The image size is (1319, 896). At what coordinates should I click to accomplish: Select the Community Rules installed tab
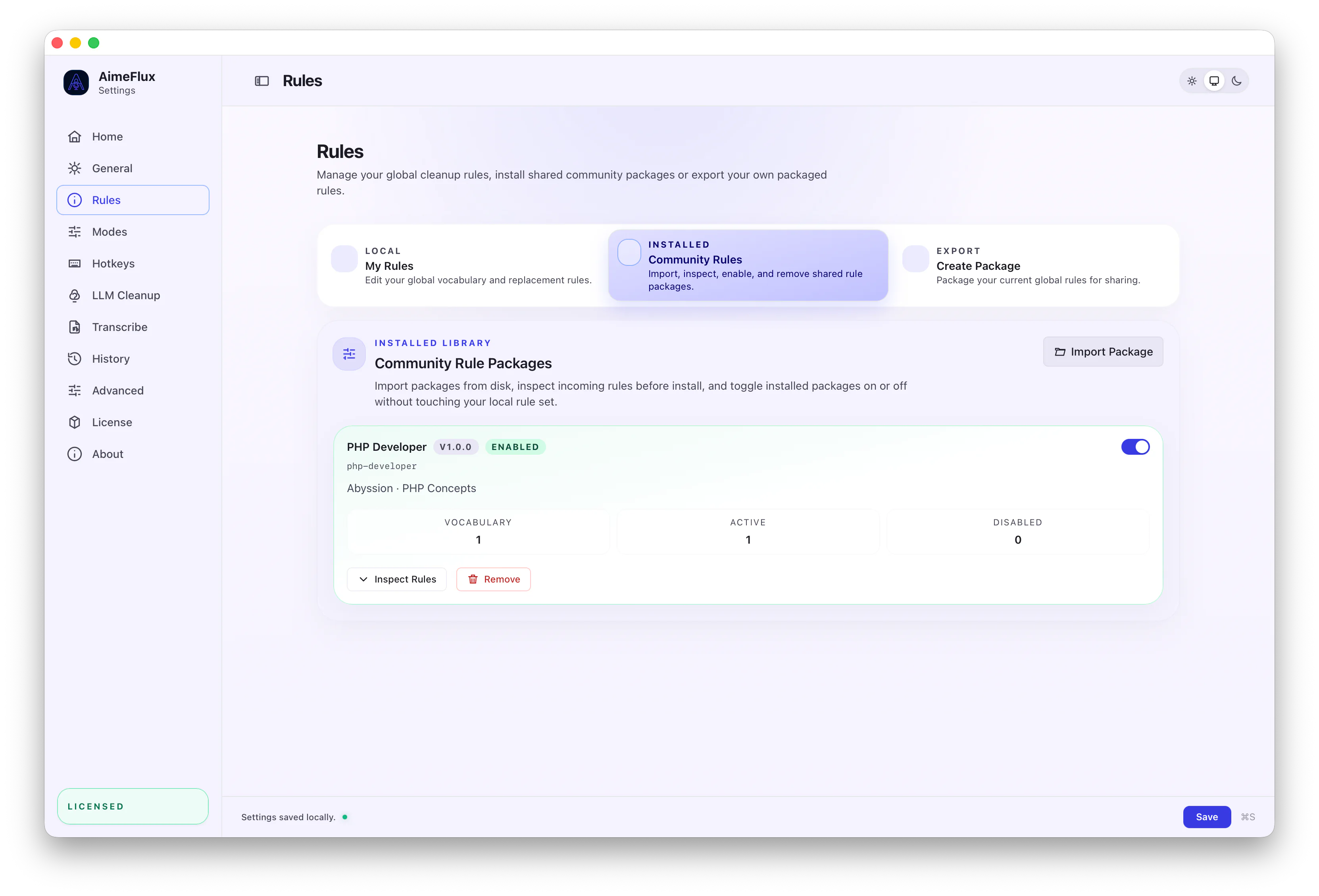click(748, 265)
